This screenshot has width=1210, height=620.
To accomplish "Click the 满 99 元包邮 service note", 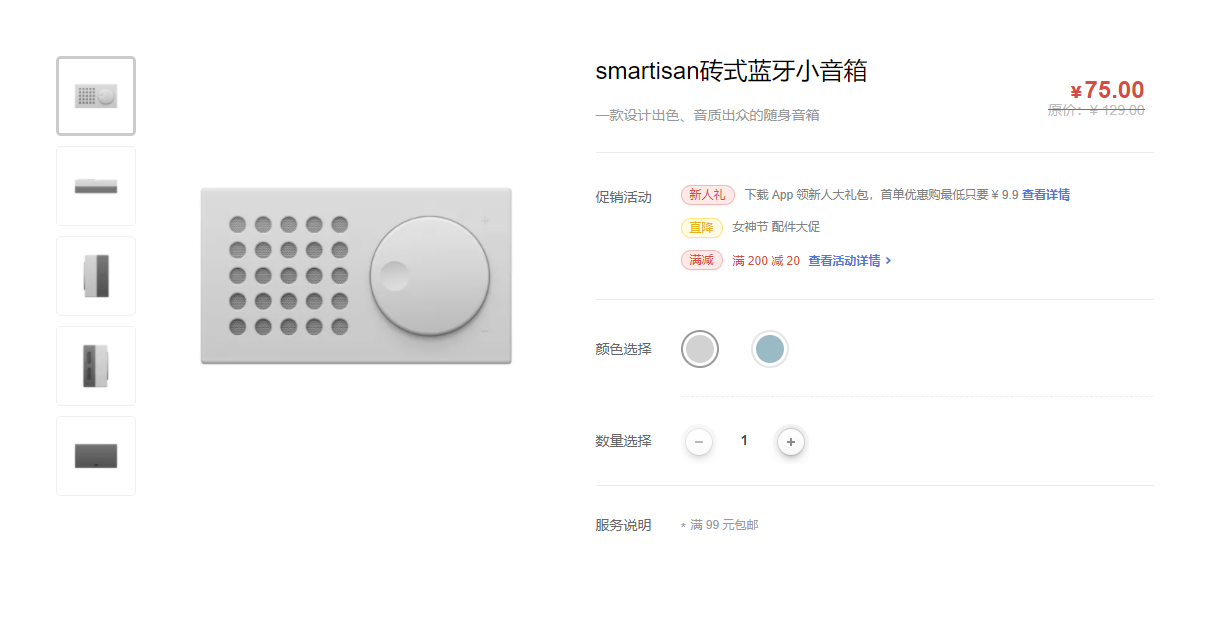I will pyautogui.click(x=724, y=525).
